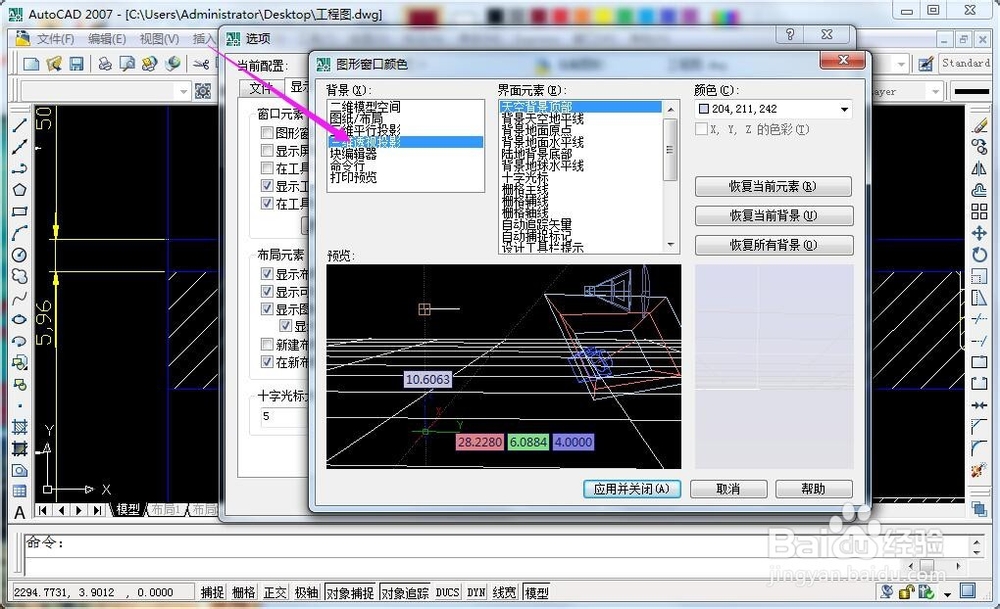Click the Open file toolbar icon

[54, 63]
